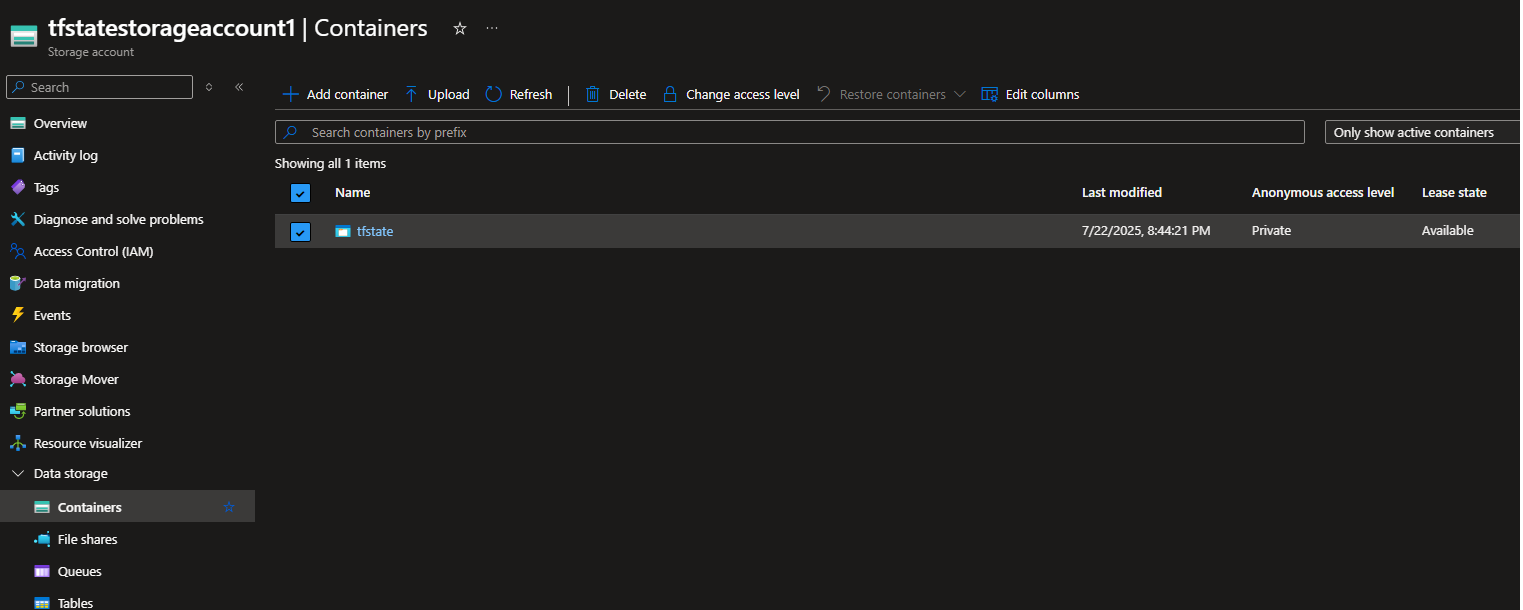Image resolution: width=1523 pixels, height=610 pixels.
Task: Open the Restore containers dropdown chevron
Action: (960, 95)
